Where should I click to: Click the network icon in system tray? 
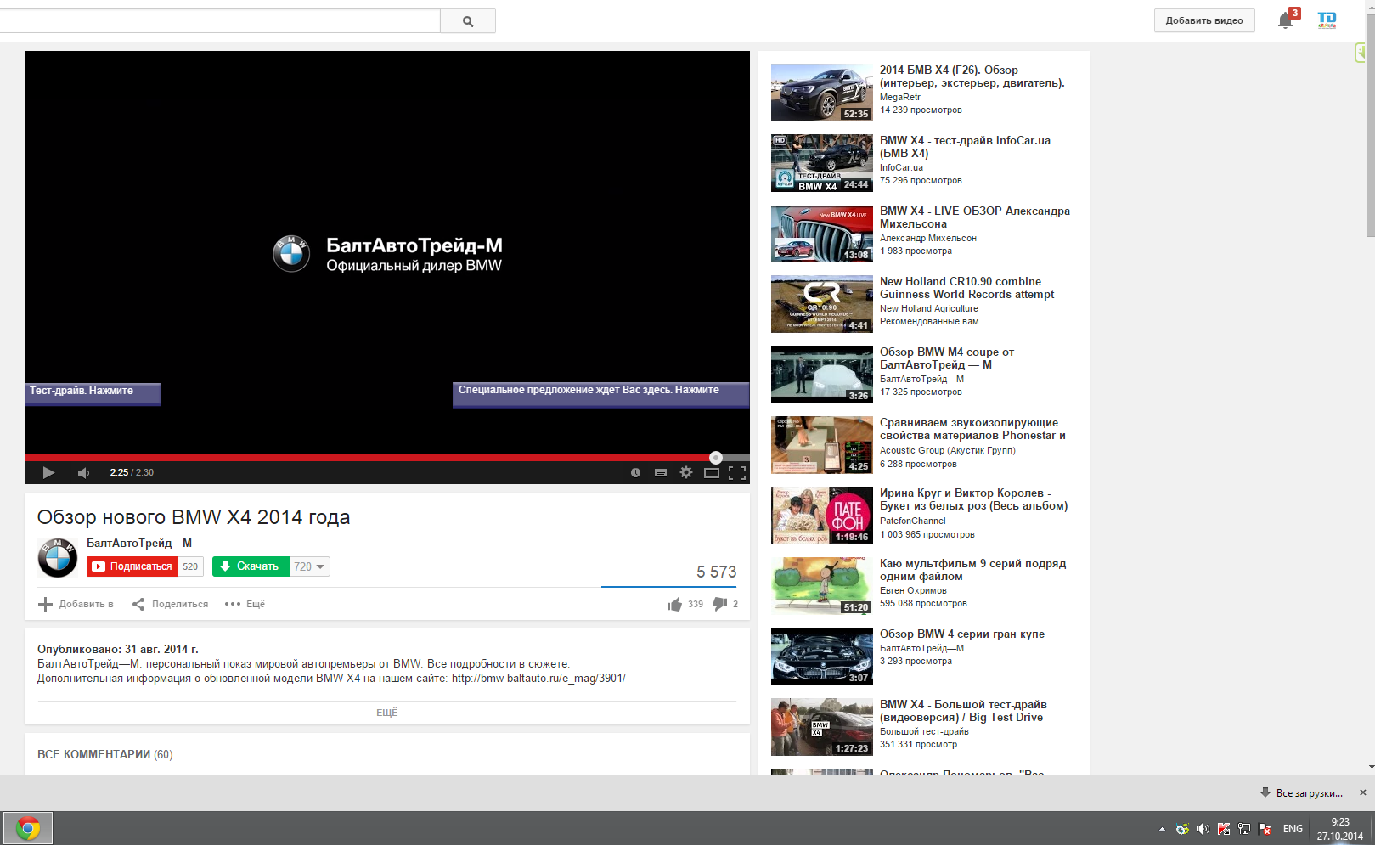coord(1244,829)
